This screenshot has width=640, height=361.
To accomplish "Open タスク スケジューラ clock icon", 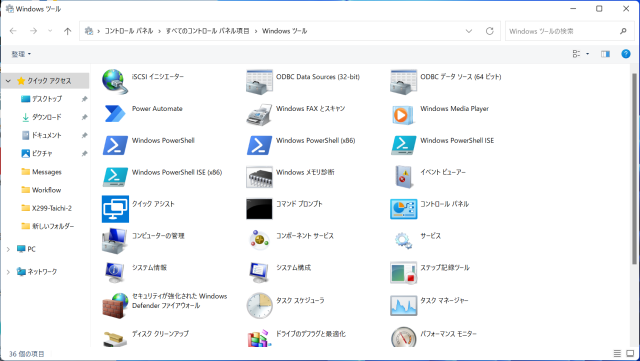I will click(259, 305).
